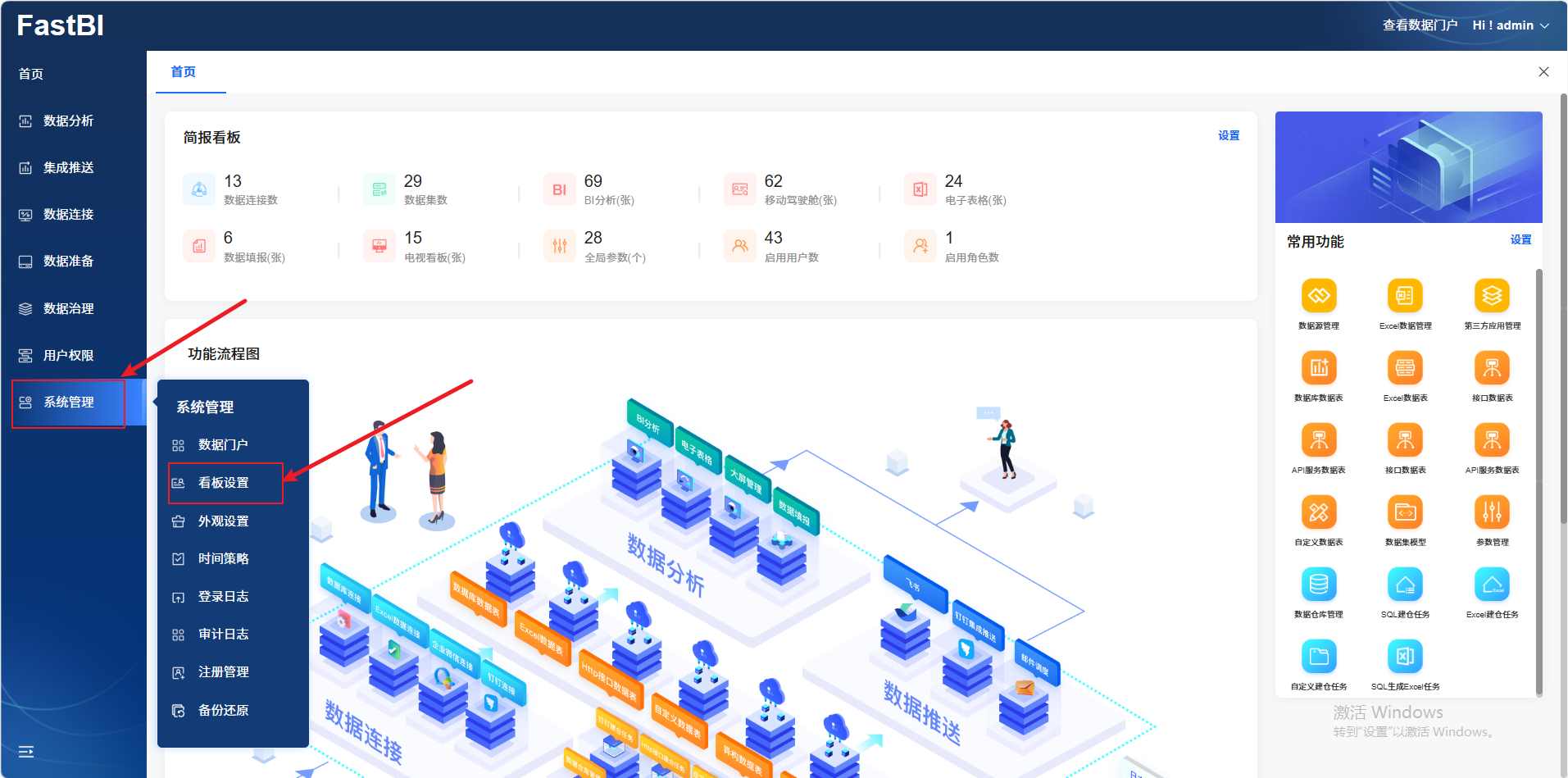Click the 数据仓库管理 icon
1568x778 pixels.
(x=1318, y=585)
